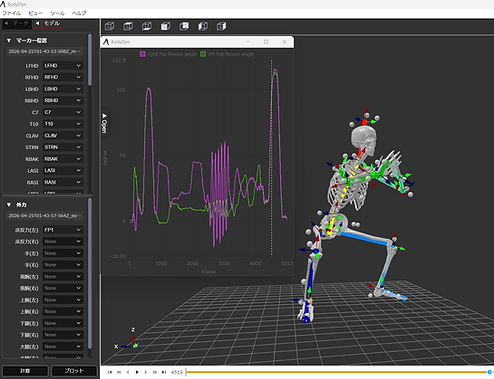494x379 pixels.
Task: Open the LASI marker dropdown
Action: (x=63, y=170)
